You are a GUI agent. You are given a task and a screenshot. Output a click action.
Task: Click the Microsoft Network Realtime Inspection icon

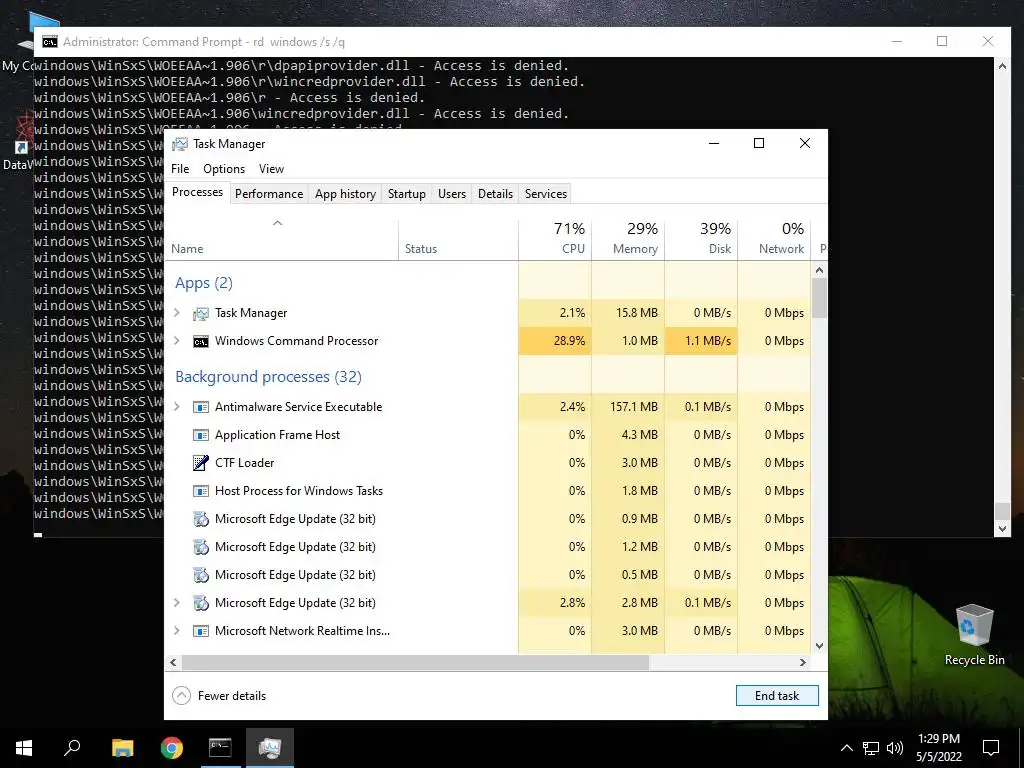[x=200, y=632]
